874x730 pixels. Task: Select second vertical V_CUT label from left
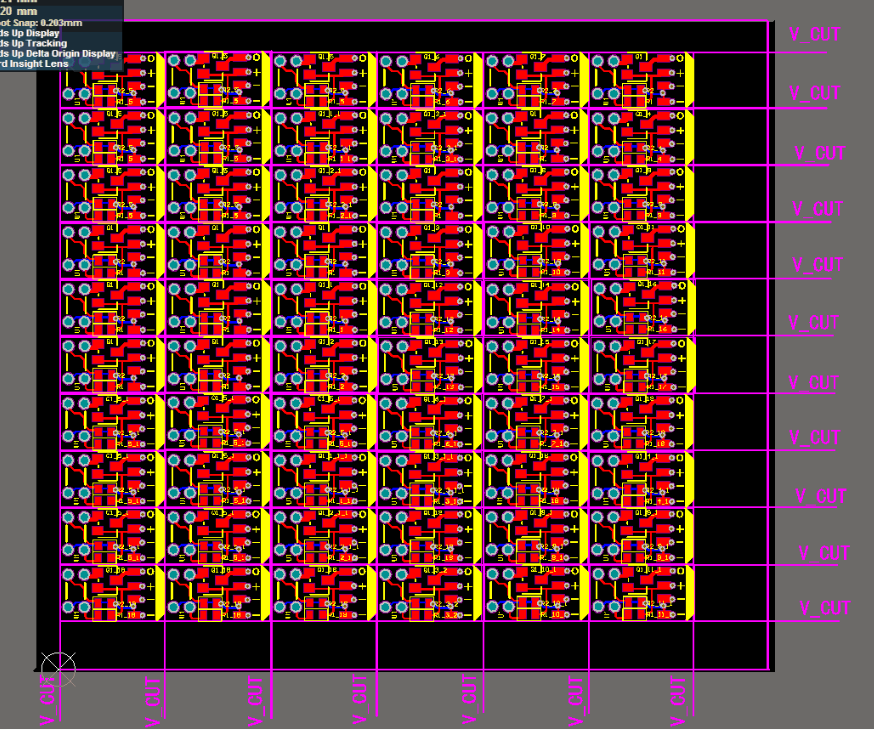coord(255,700)
